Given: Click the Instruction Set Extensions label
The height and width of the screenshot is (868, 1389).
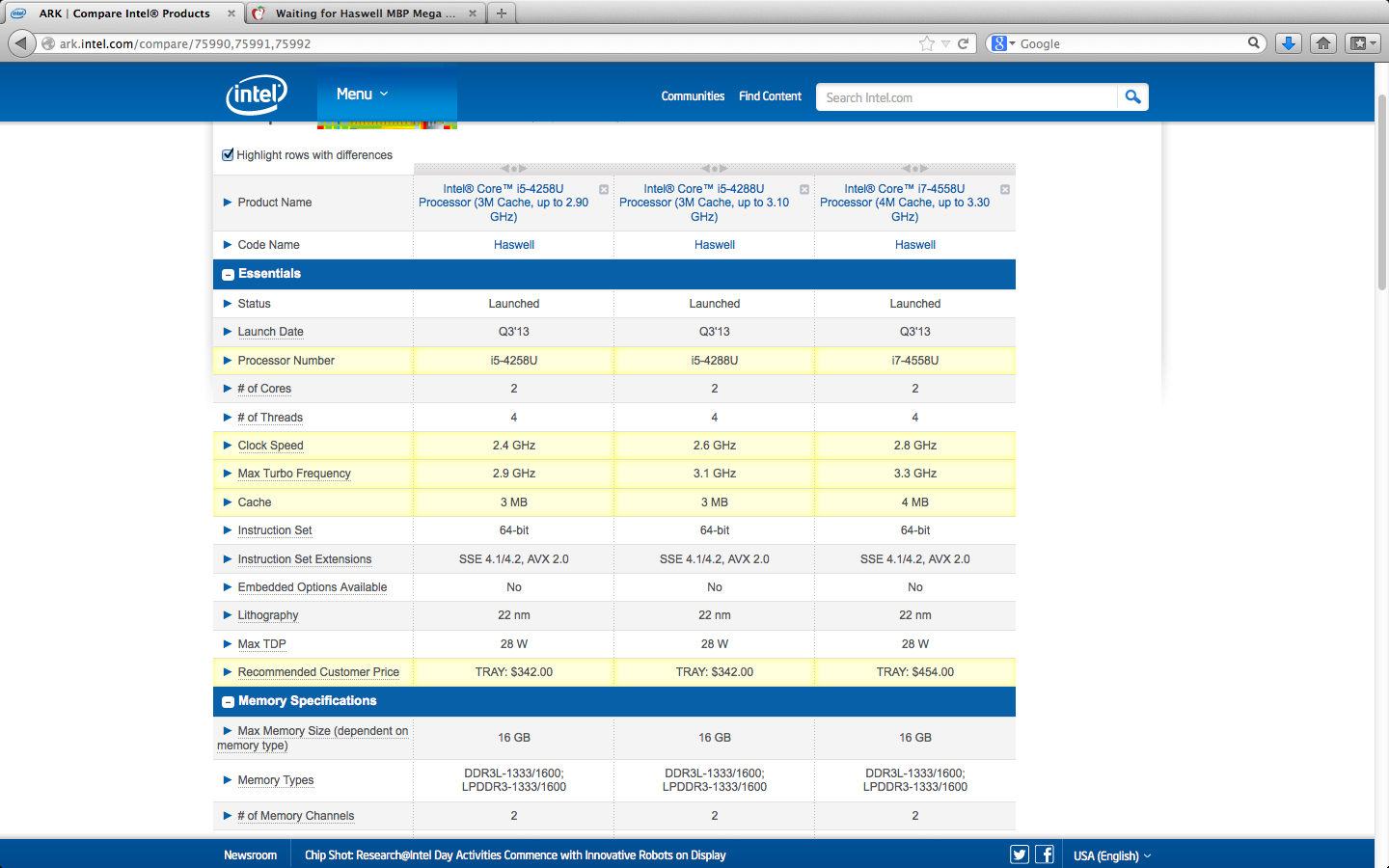Looking at the screenshot, I should pyautogui.click(x=305, y=559).
